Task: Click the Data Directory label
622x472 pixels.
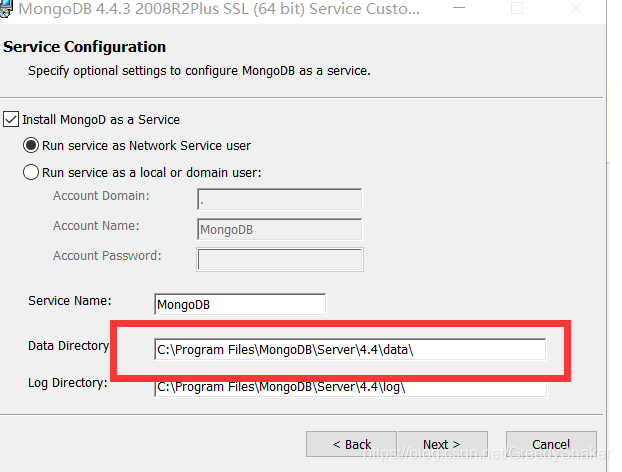Action: [69, 346]
